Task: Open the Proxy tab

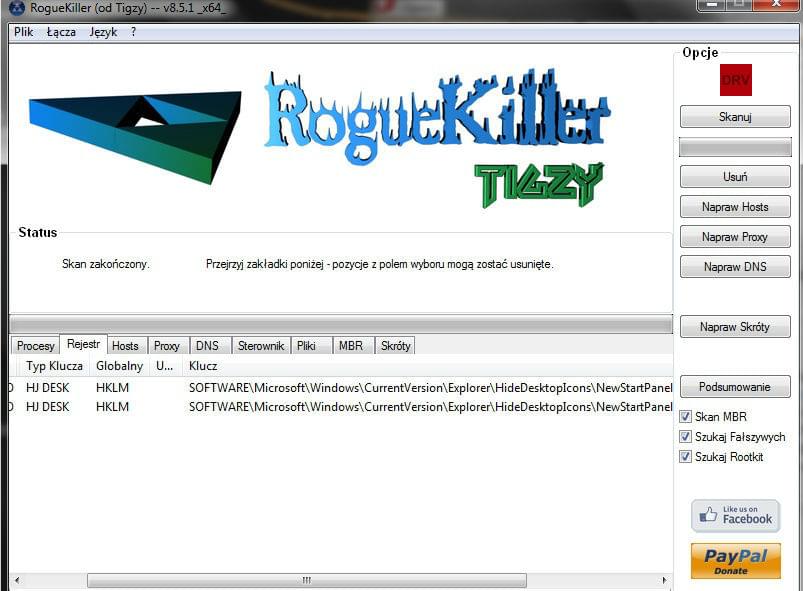Action: point(167,346)
